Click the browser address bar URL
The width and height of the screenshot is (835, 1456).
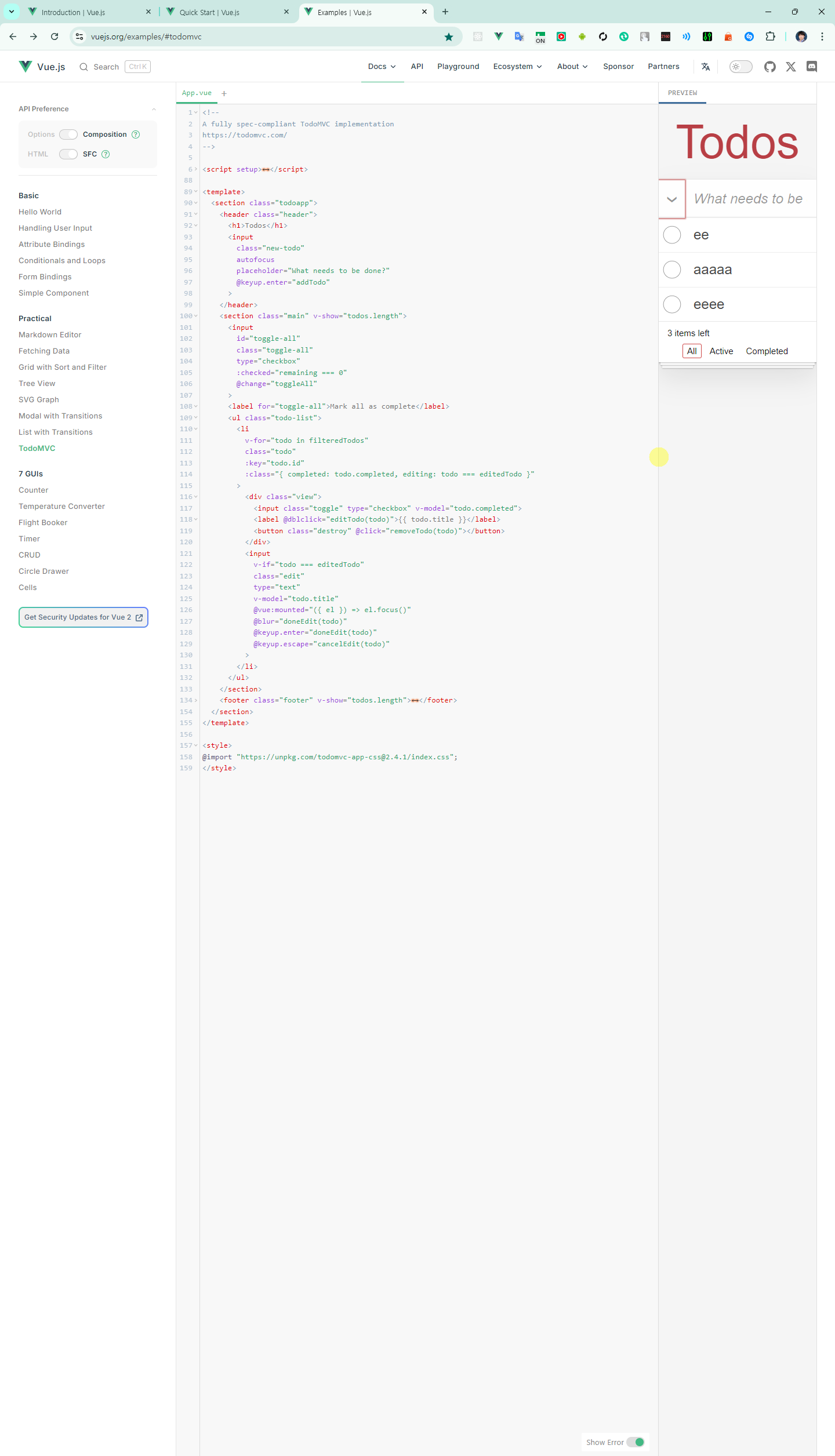tap(146, 37)
